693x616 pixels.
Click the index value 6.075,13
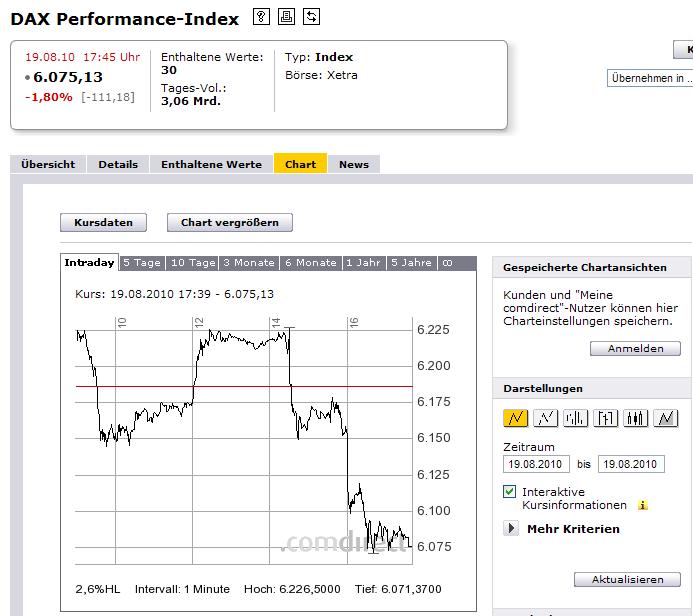coord(68,77)
